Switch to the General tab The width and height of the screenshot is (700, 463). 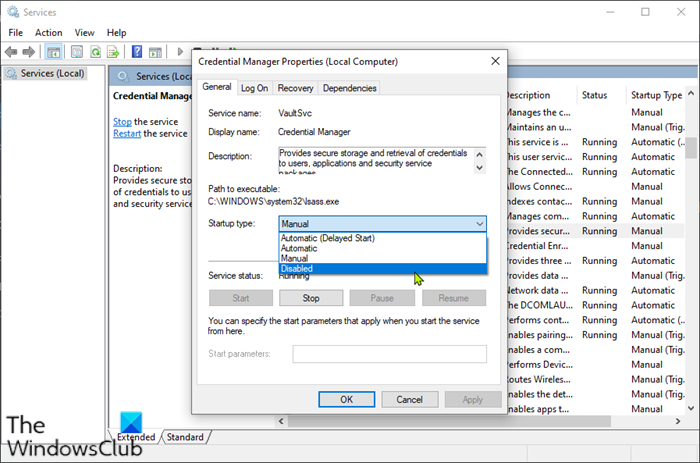(x=217, y=87)
